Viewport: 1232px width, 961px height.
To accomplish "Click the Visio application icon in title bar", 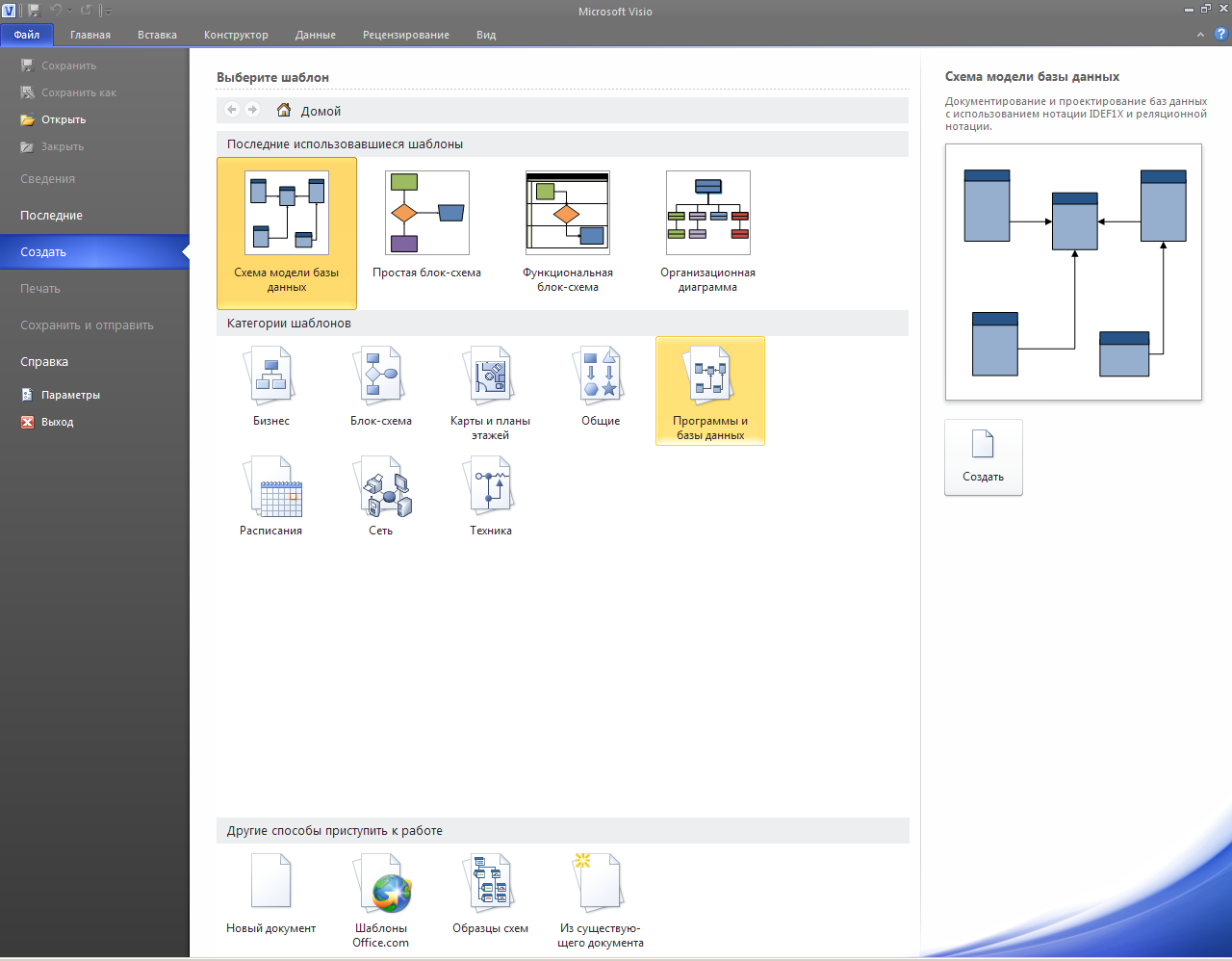I will (x=10, y=11).
